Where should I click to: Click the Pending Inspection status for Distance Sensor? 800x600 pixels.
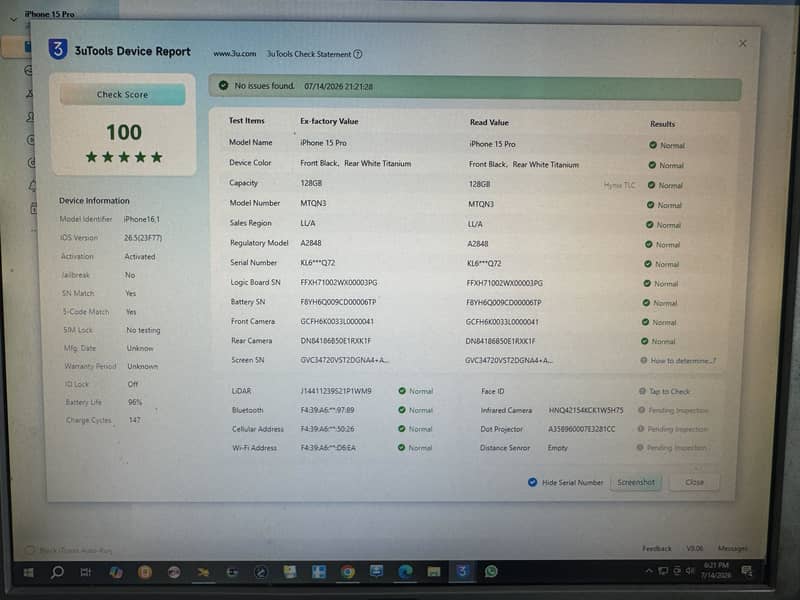[676, 448]
